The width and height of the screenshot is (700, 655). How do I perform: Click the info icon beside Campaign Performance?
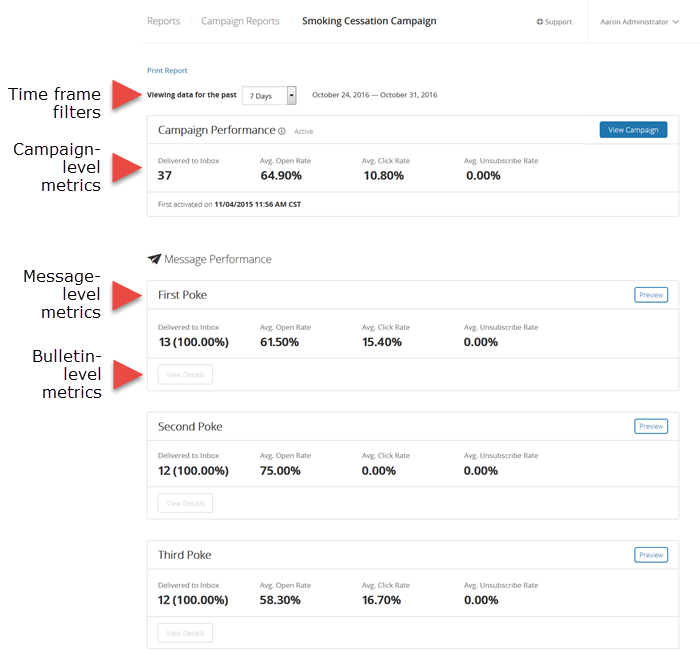[282, 131]
